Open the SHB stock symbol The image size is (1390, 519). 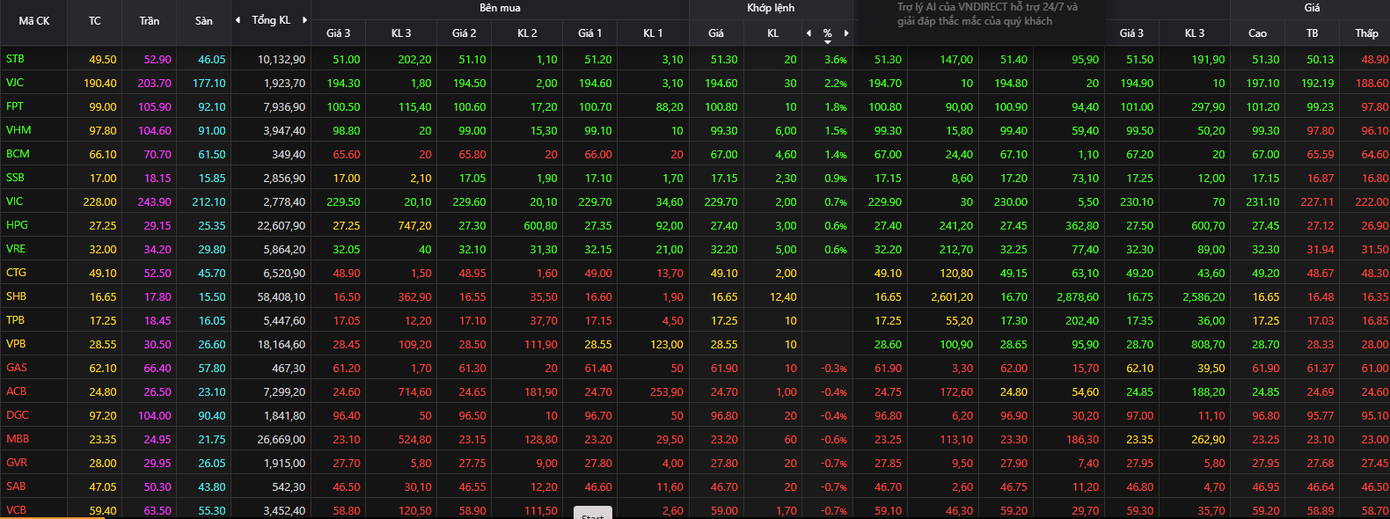point(16,296)
